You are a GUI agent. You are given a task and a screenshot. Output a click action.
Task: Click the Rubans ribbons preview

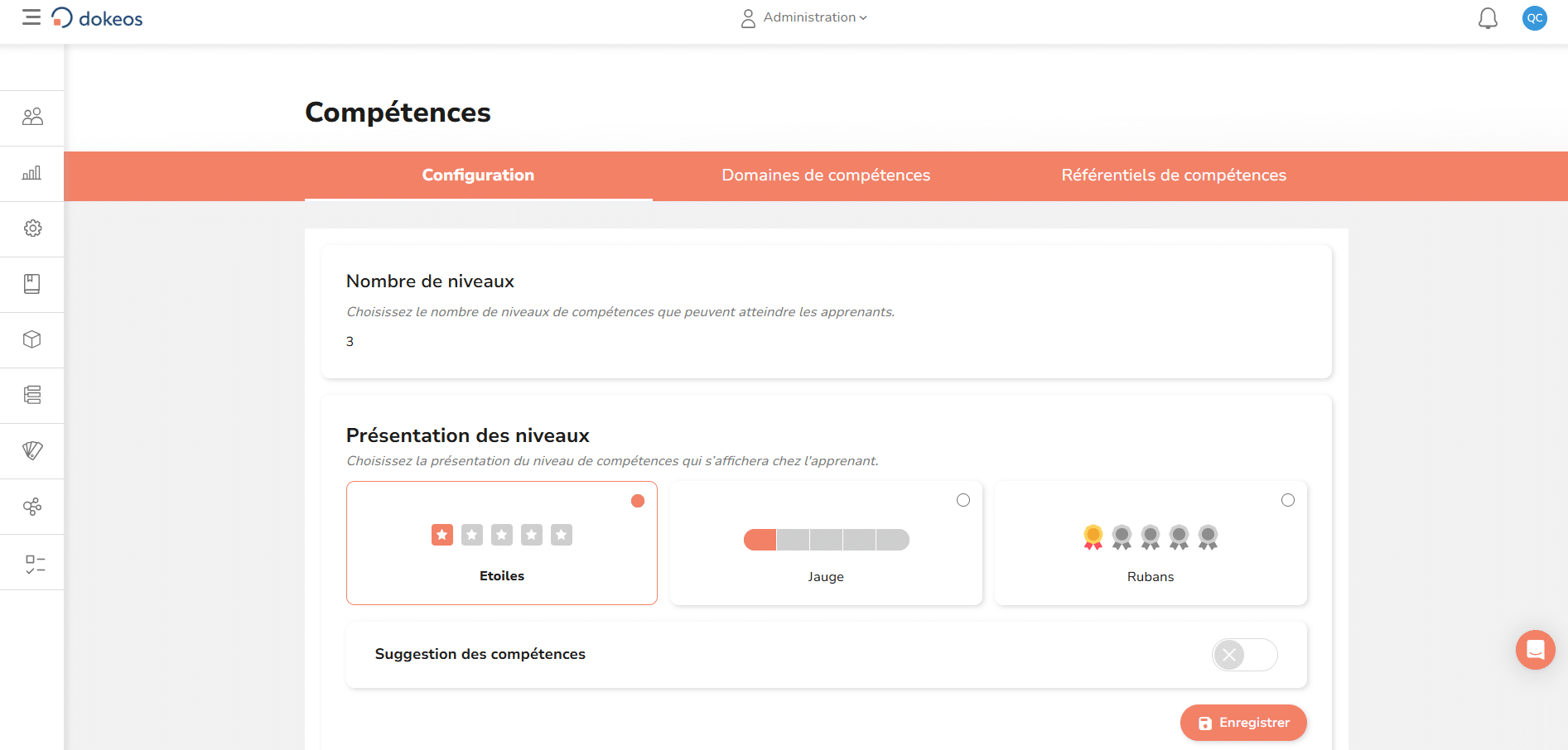click(1151, 538)
